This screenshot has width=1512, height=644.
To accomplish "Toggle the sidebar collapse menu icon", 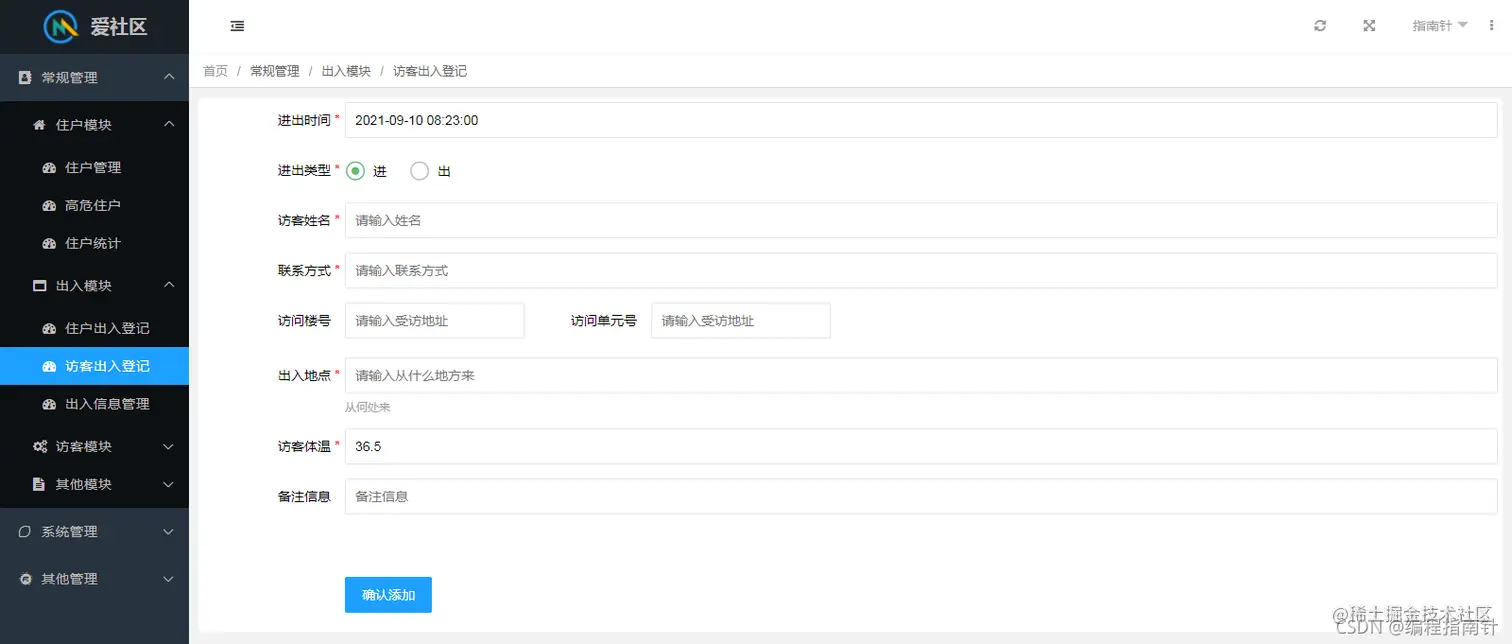I will [x=237, y=26].
